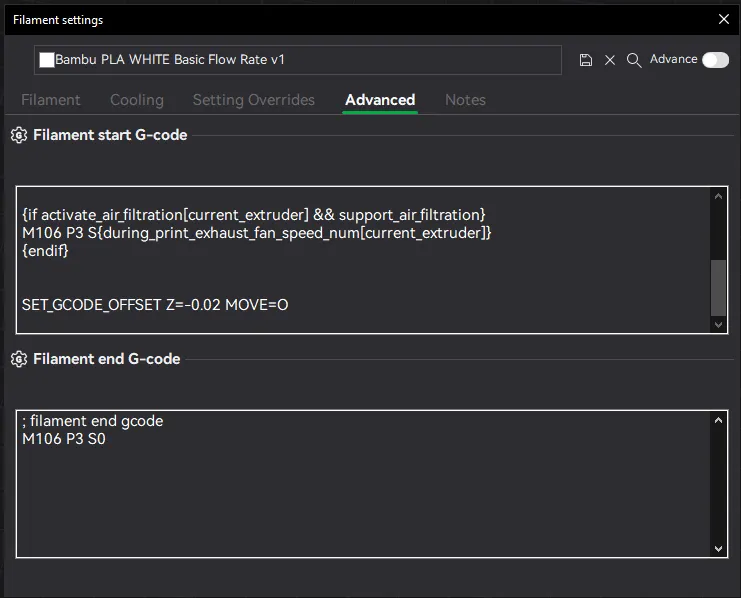Viewport: 741px width, 598px height.
Task: Click the start G-code scrollbar down arrow
Action: [x=718, y=325]
